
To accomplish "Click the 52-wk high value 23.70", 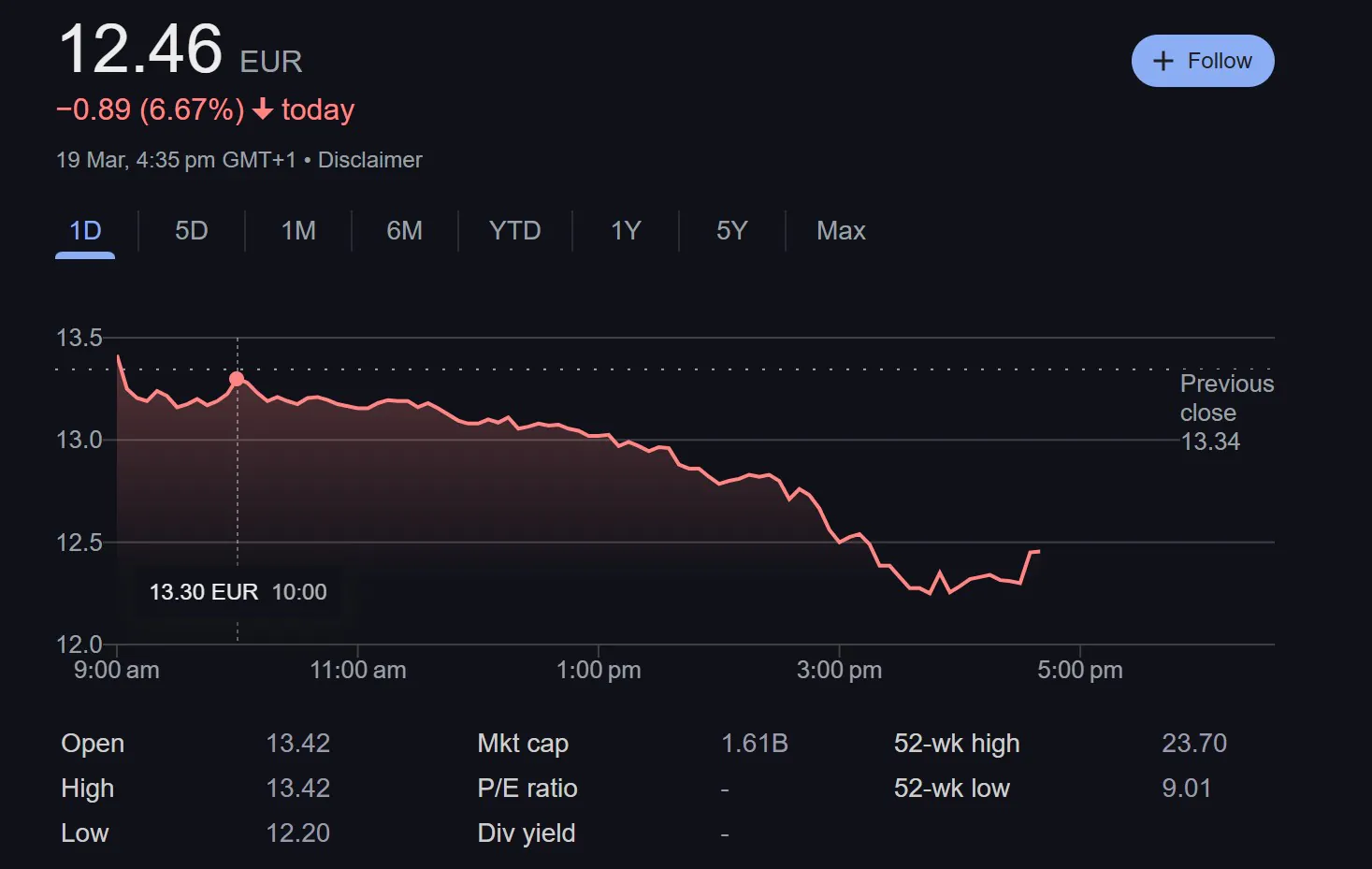I will click(x=1193, y=744).
